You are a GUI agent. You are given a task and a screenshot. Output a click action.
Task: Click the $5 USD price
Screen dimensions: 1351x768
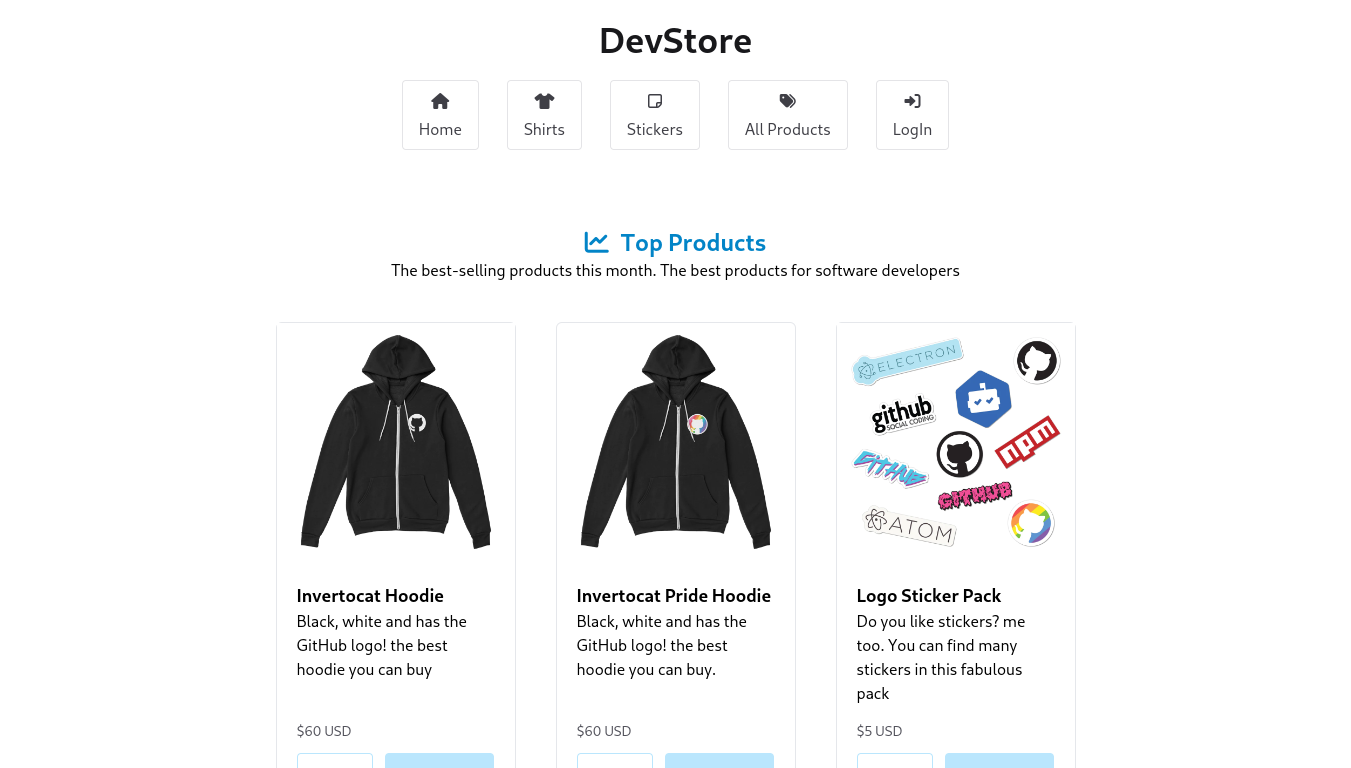879,731
